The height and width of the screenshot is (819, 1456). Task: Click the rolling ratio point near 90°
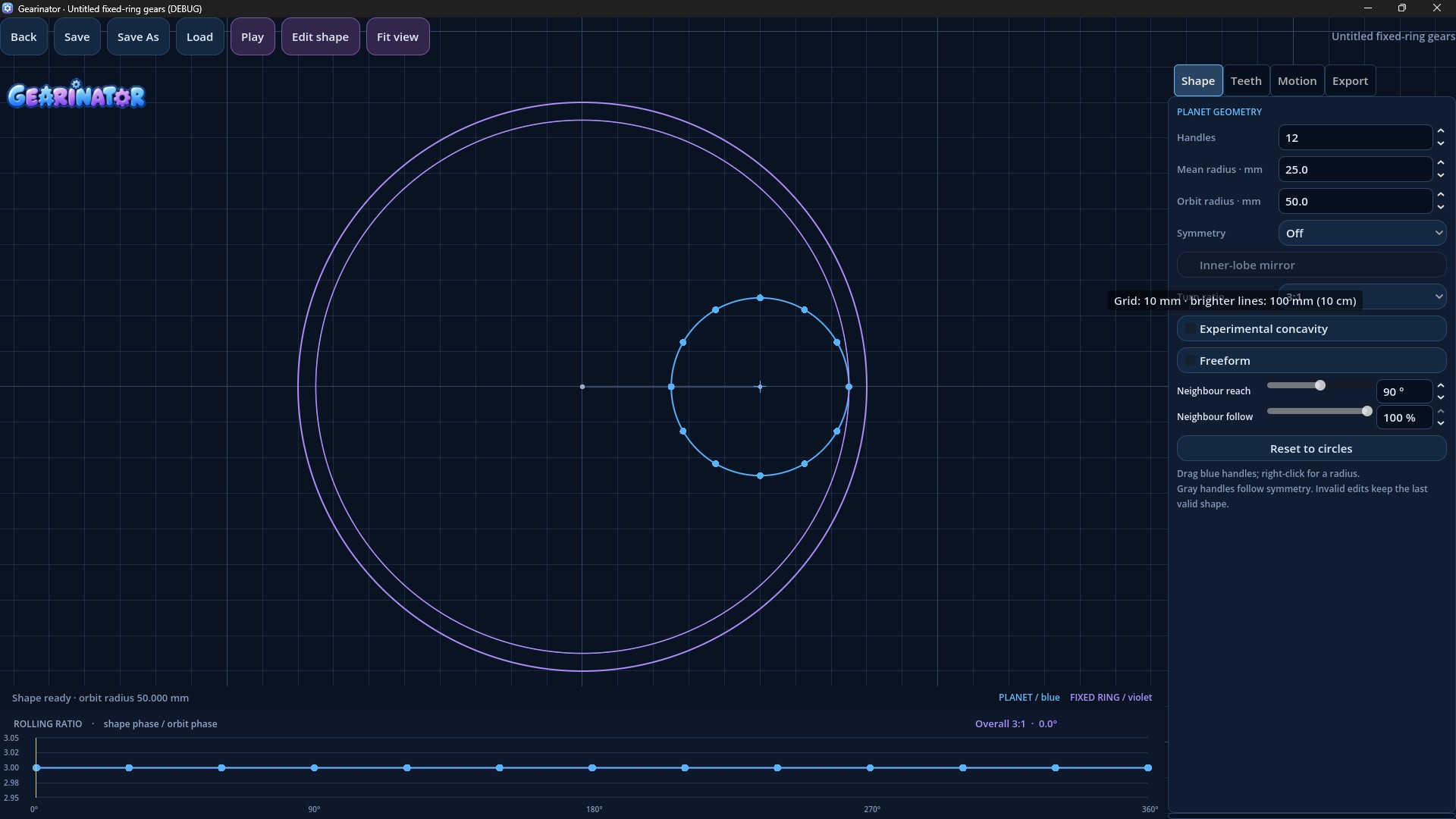click(x=314, y=768)
